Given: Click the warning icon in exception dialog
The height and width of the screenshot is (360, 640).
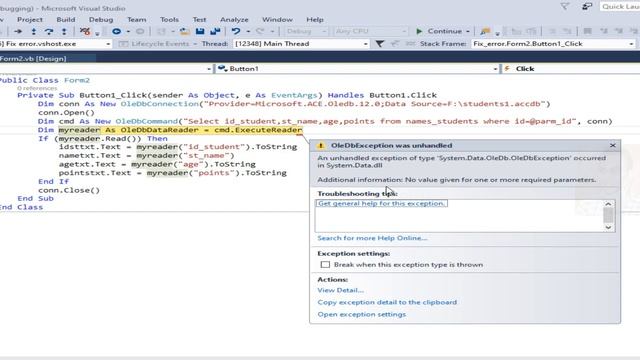Looking at the screenshot, I should [x=321, y=145].
